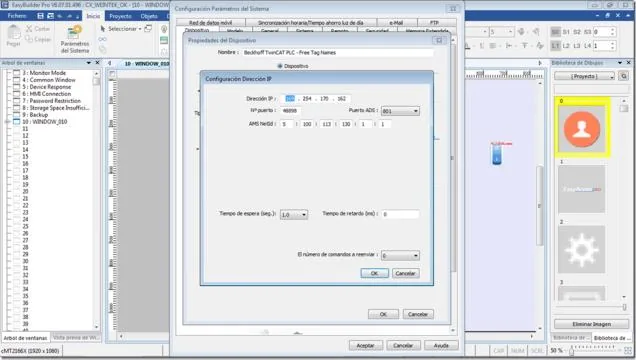Open the Fichero menu
The image size is (636, 360).
tap(17, 16)
